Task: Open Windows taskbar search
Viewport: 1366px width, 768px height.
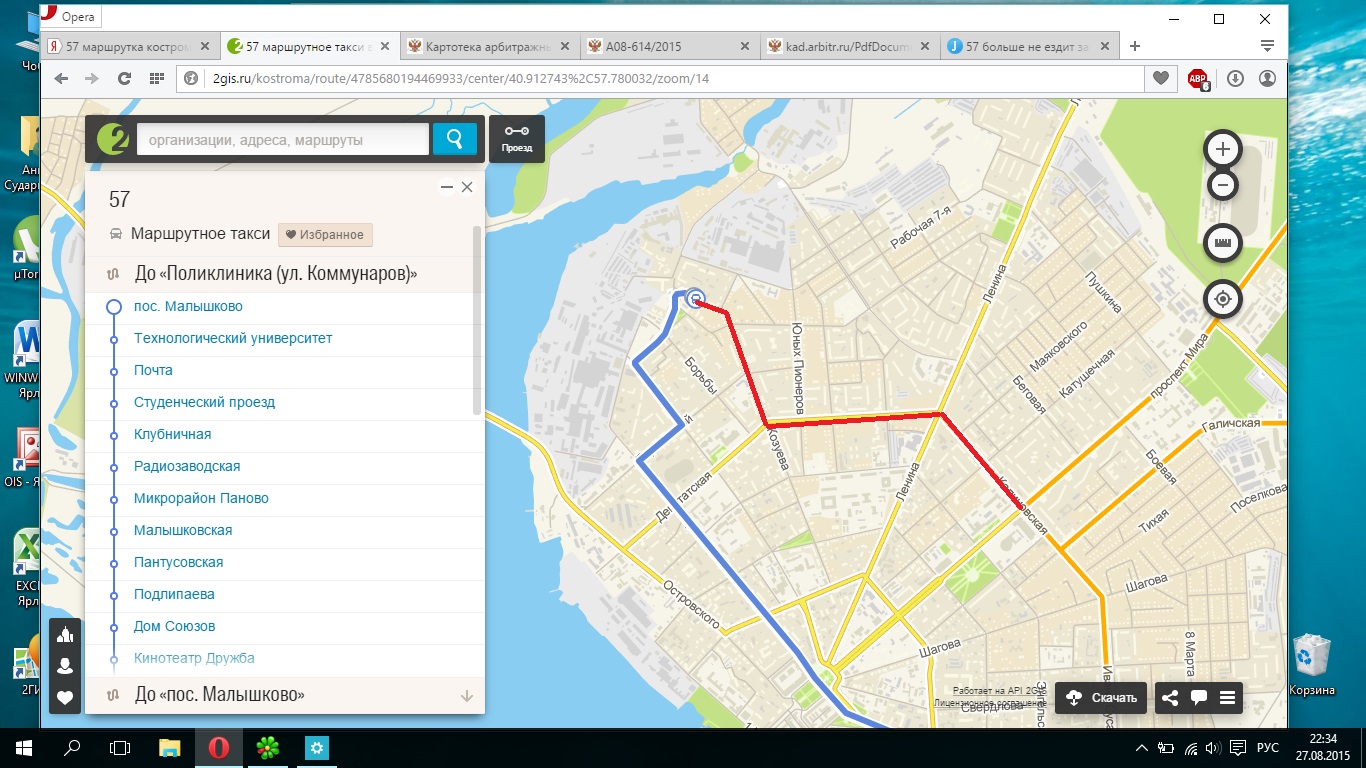Action: tap(72, 747)
